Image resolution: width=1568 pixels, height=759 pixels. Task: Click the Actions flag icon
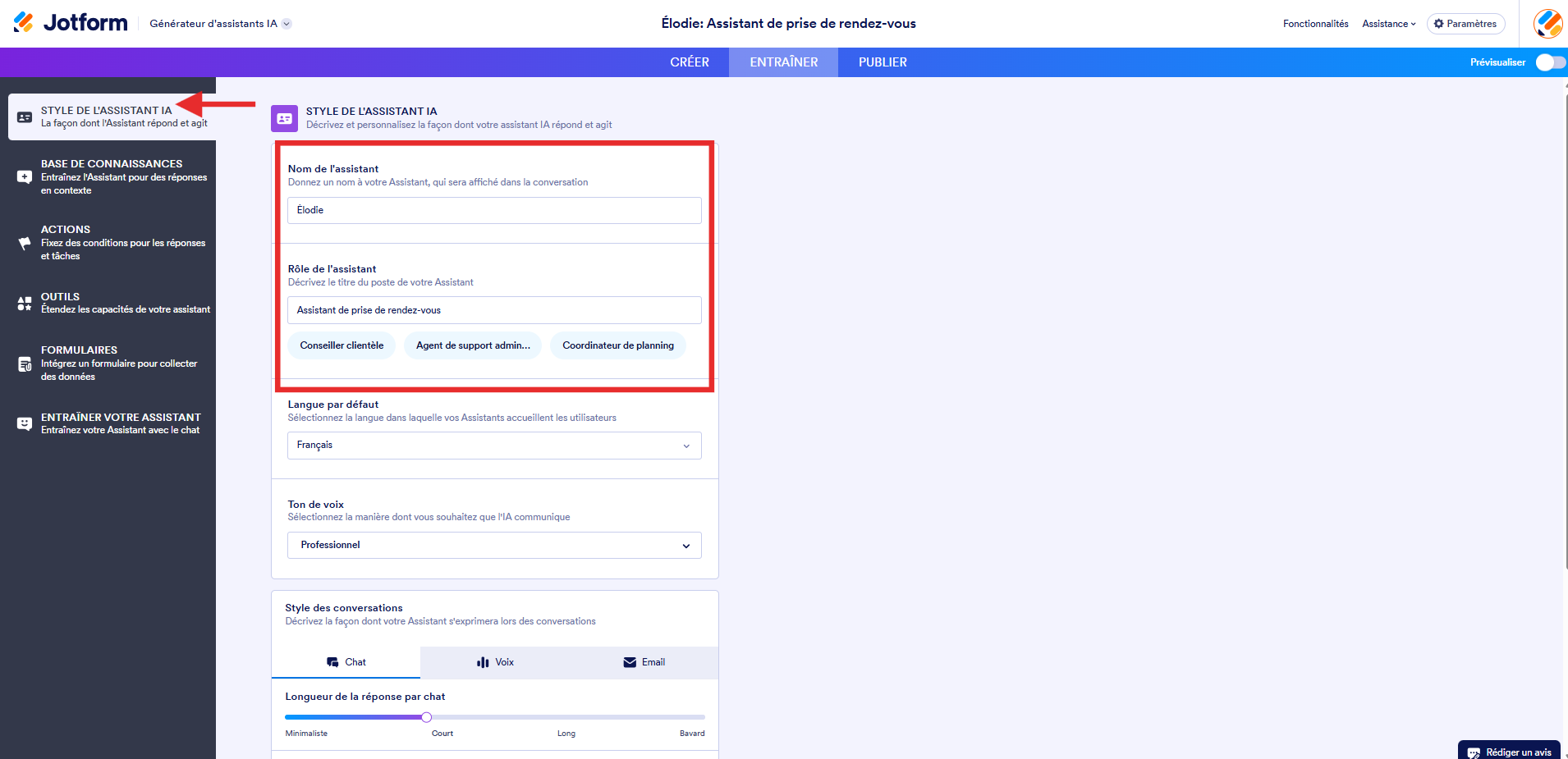coord(25,243)
